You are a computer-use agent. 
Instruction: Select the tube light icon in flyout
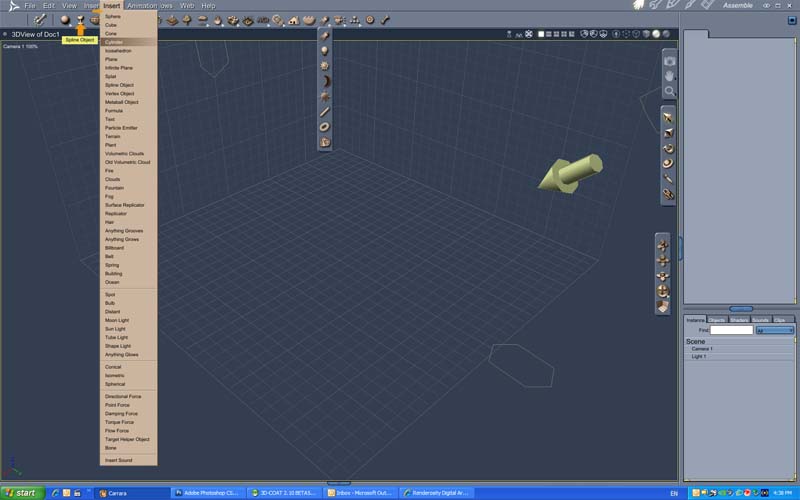click(325, 111)
